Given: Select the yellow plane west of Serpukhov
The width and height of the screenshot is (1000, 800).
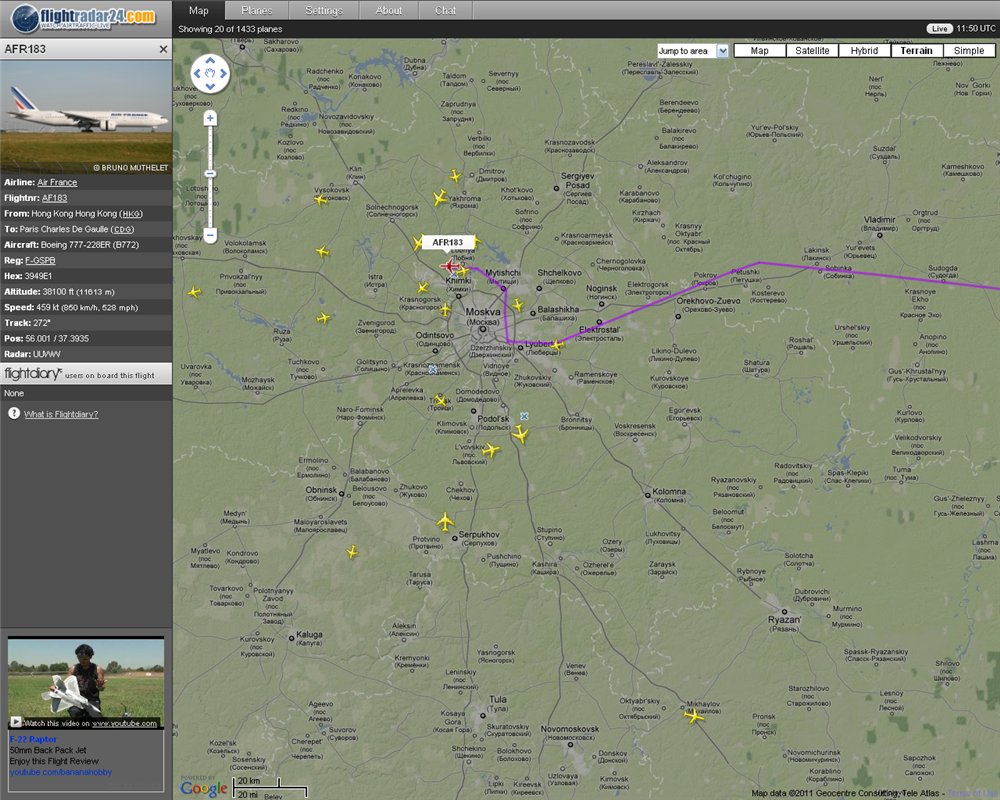Looking at the screenshot, I should point(445,522).
